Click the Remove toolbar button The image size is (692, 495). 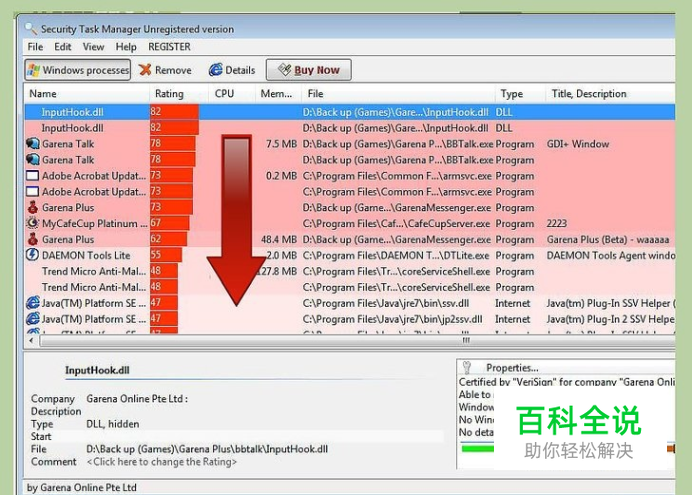165,70
